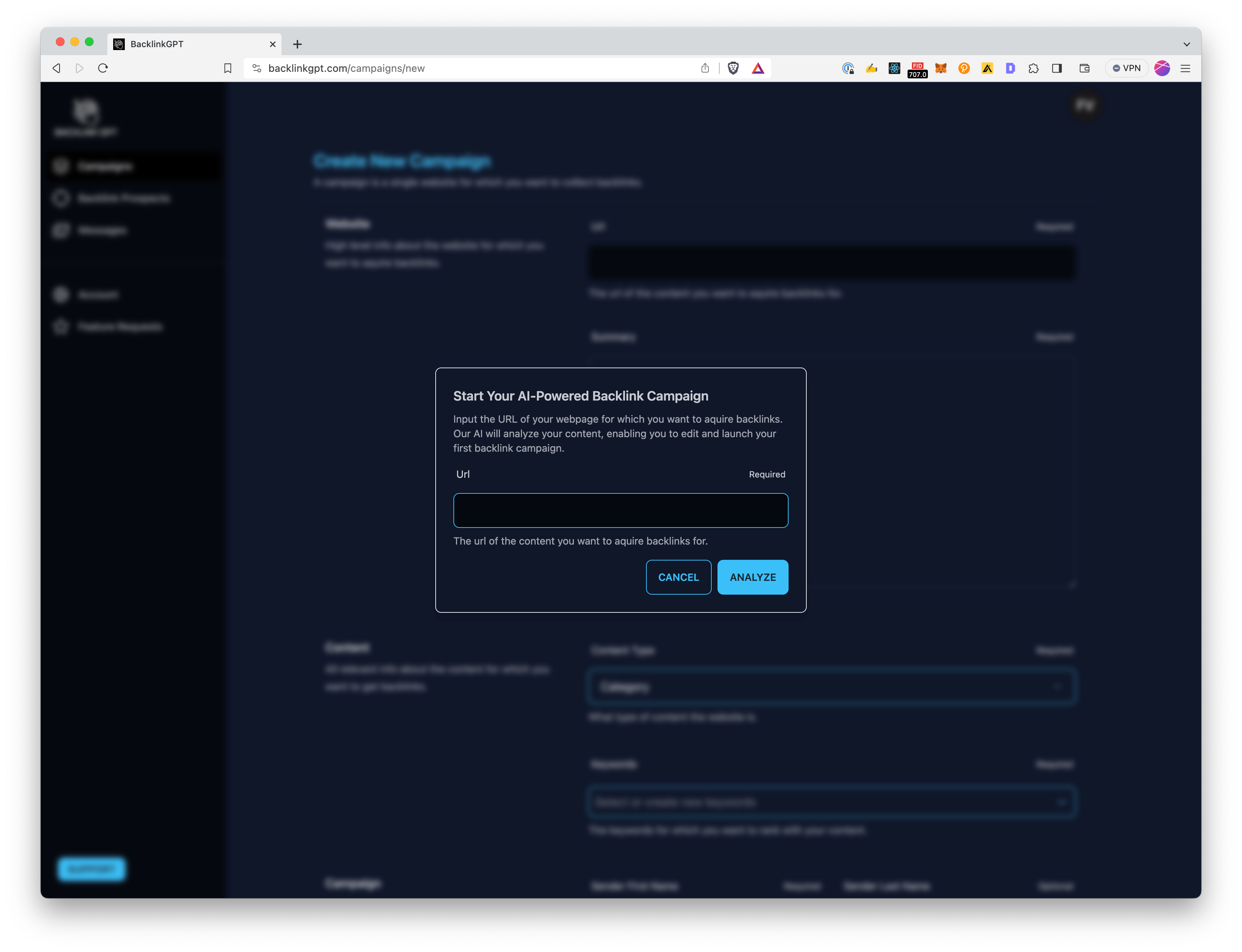This screenshot has width=1242, height=952.
Task: Open the Brave Rewards triangle icon
Action: [758, 68]
